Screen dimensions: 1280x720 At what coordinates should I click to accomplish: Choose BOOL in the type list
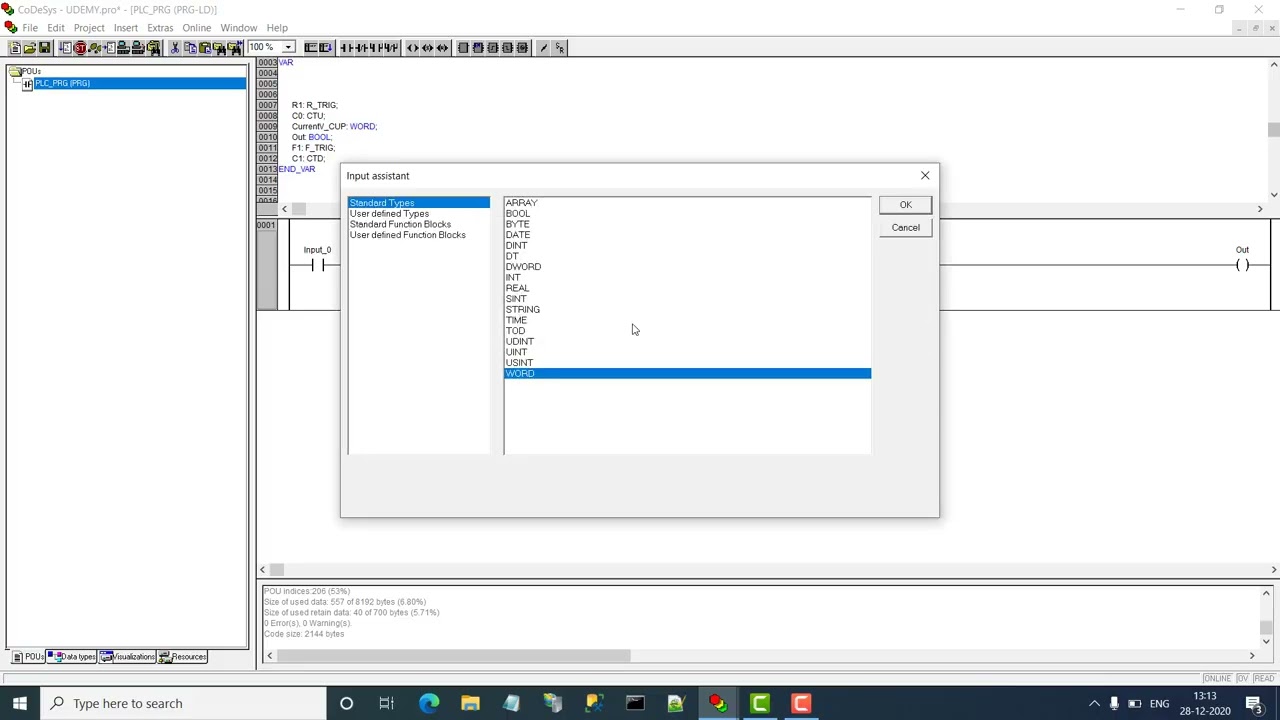(518, 214)
